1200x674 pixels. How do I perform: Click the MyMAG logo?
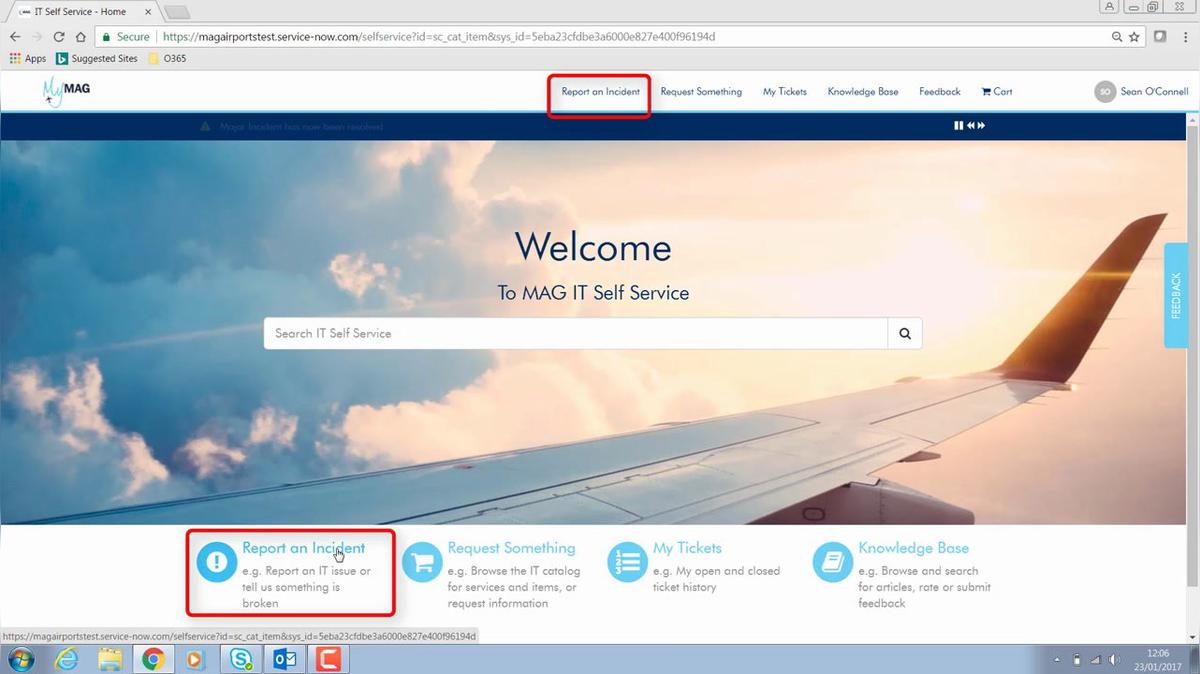[66, 91]
